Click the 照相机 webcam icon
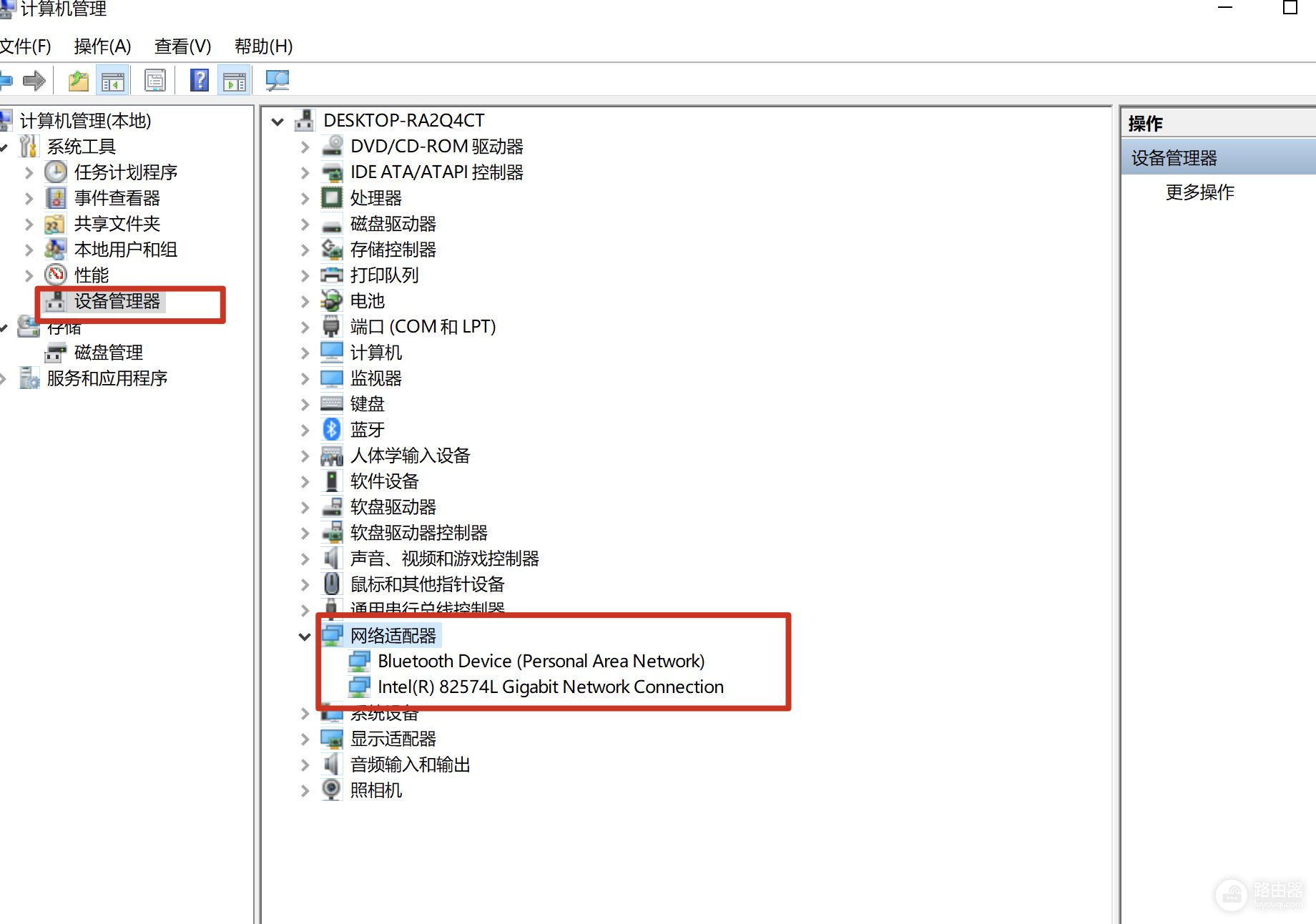Screen dimensions: 1316x924 coord(332,790)
